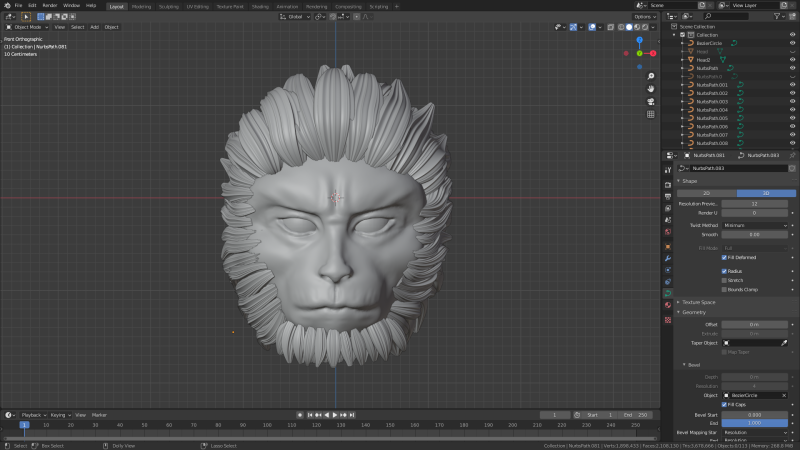Open the Render menu
The width and height of the screenshot is (800, 450).
pos(49,5)
